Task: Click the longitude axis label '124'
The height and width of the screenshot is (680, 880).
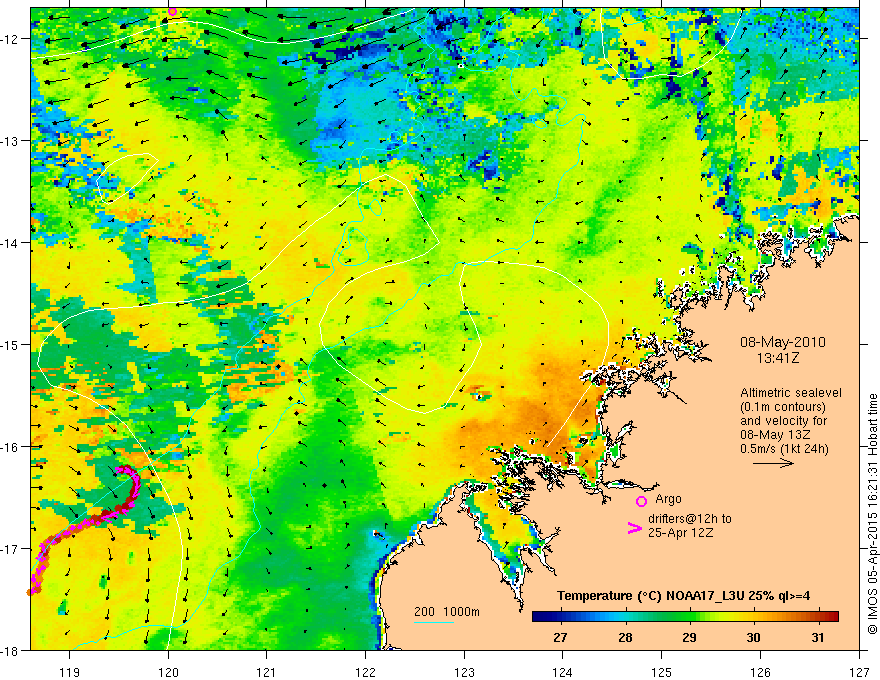Action: click(x=563, y=672)
